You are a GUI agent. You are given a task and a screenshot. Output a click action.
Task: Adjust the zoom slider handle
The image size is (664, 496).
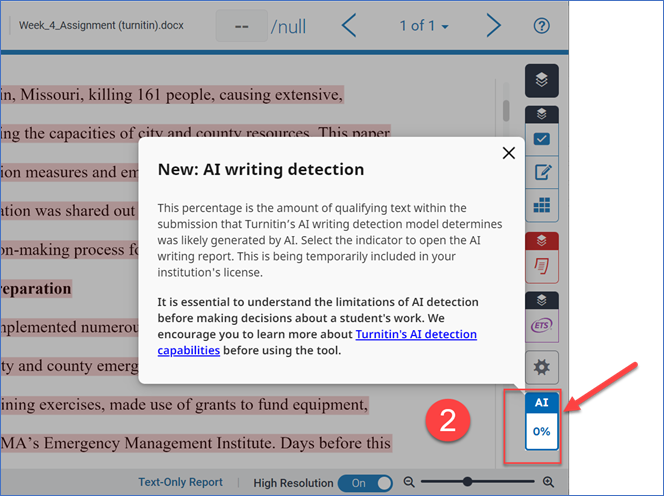pyautogui.click(x=468, y=482)
